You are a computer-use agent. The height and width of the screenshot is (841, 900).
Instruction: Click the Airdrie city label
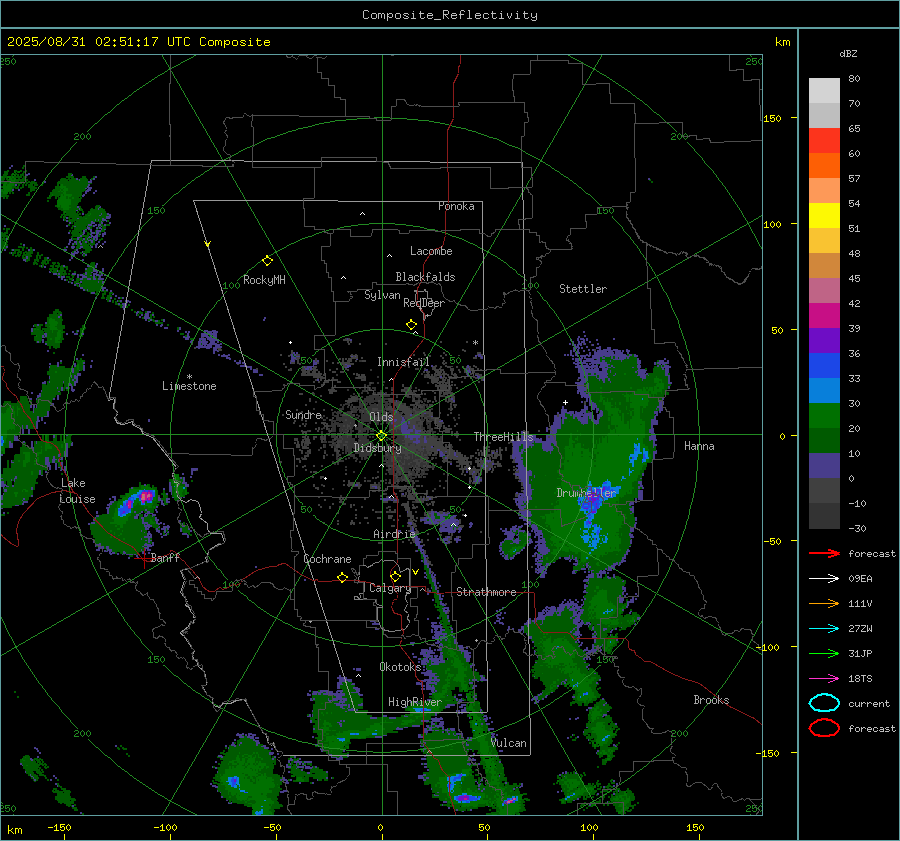394,534
